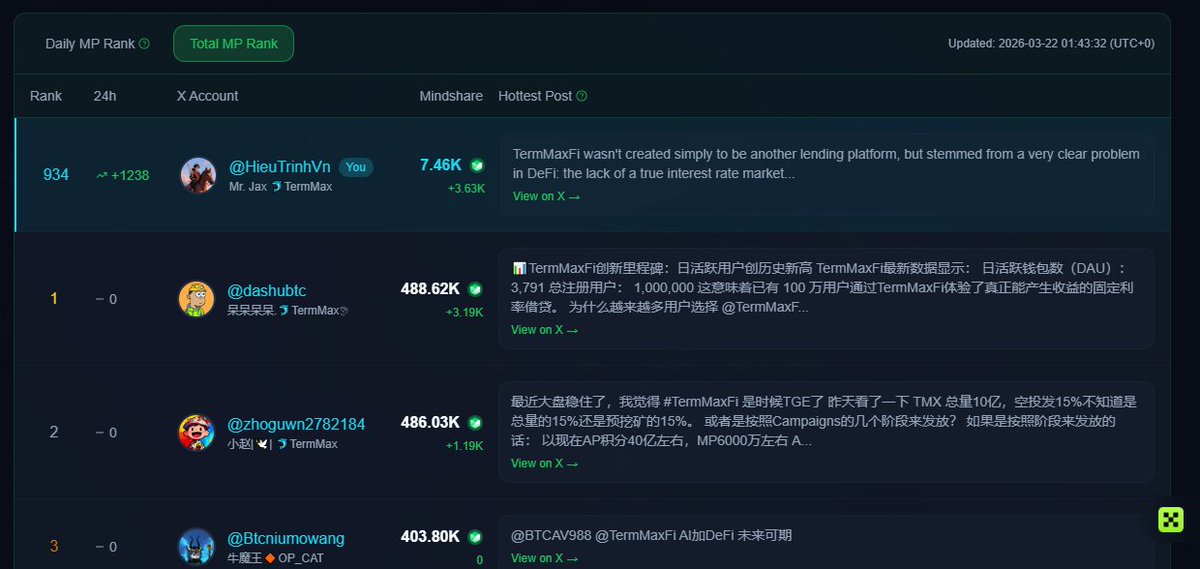Click the 403.80K mindshare value

coord(430,537)
